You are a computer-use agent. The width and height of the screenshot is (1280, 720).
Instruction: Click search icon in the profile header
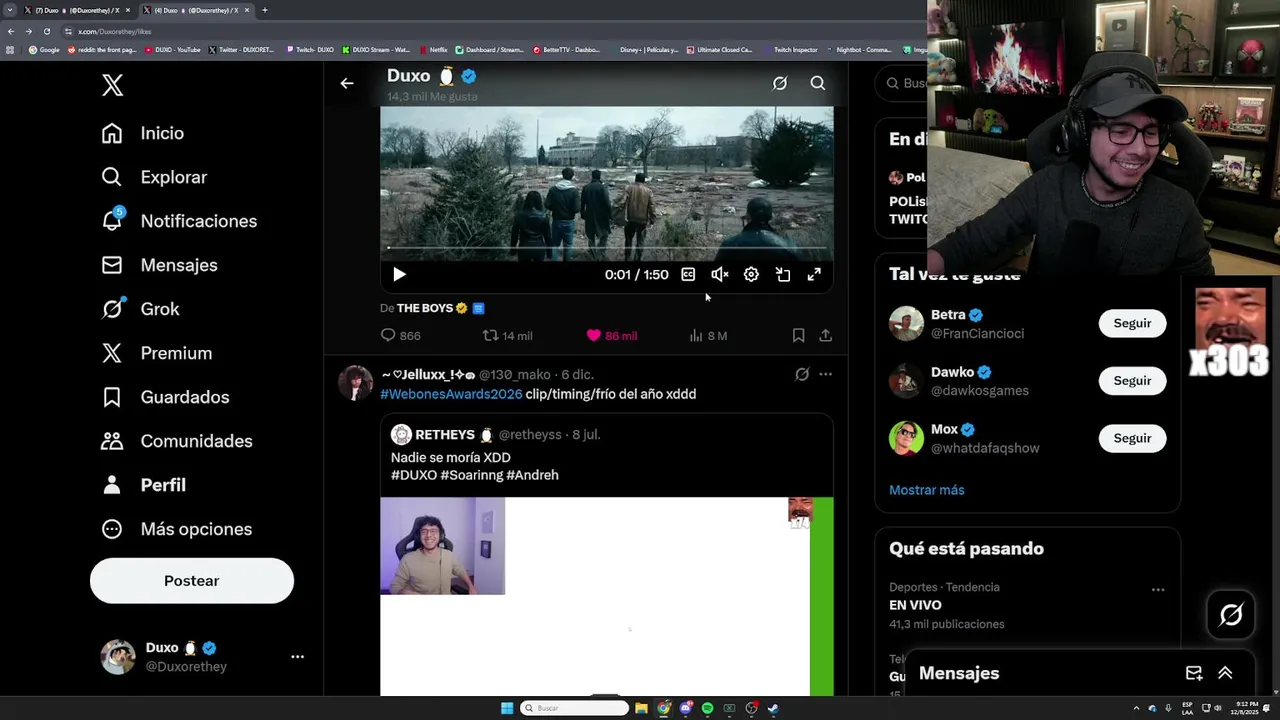tap(818, 84)
